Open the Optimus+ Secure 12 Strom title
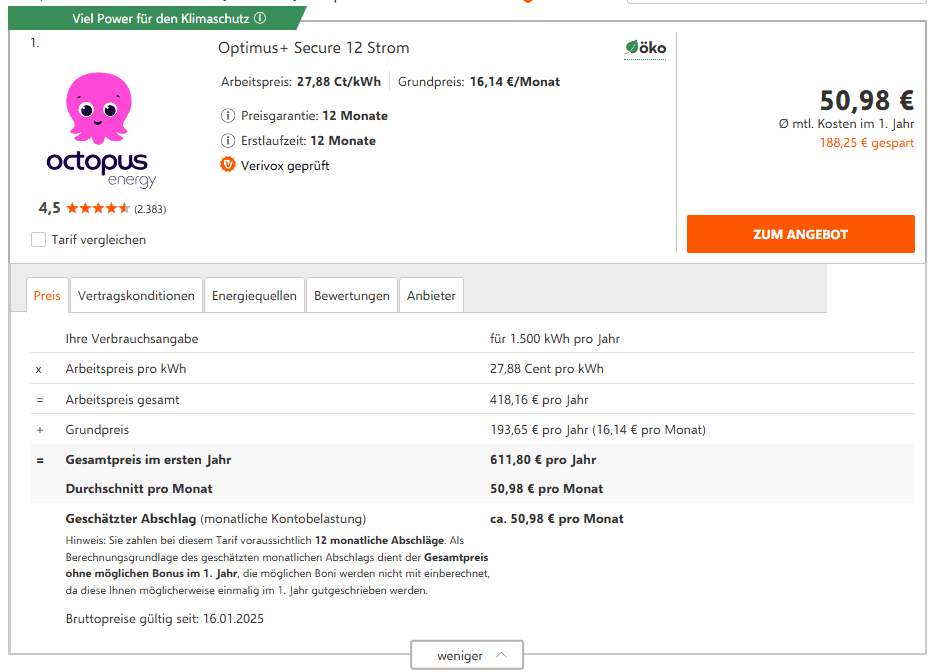 [x=313, y=48]
